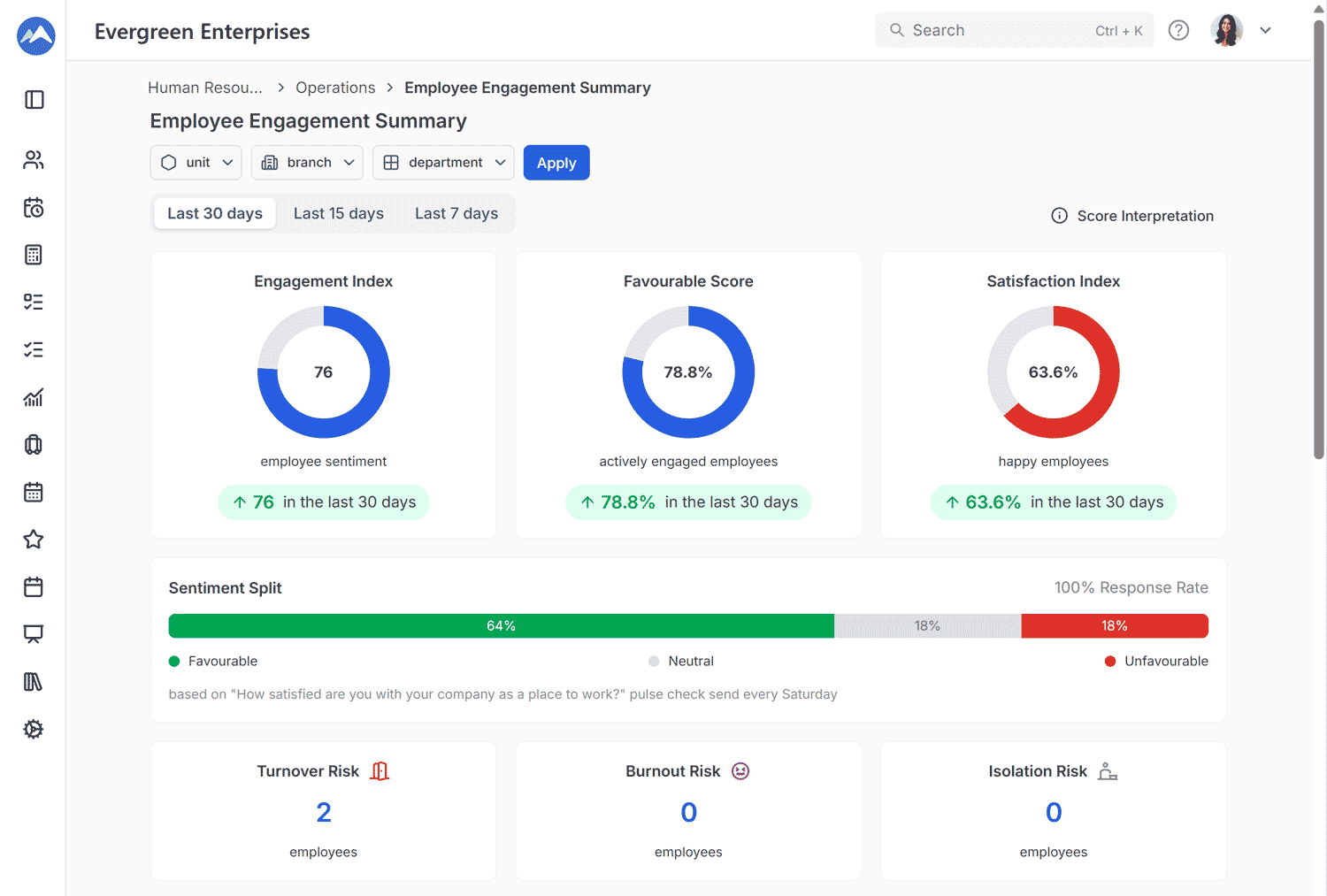
Task: Click the star sidebar icon
Action: click(34, 540)
